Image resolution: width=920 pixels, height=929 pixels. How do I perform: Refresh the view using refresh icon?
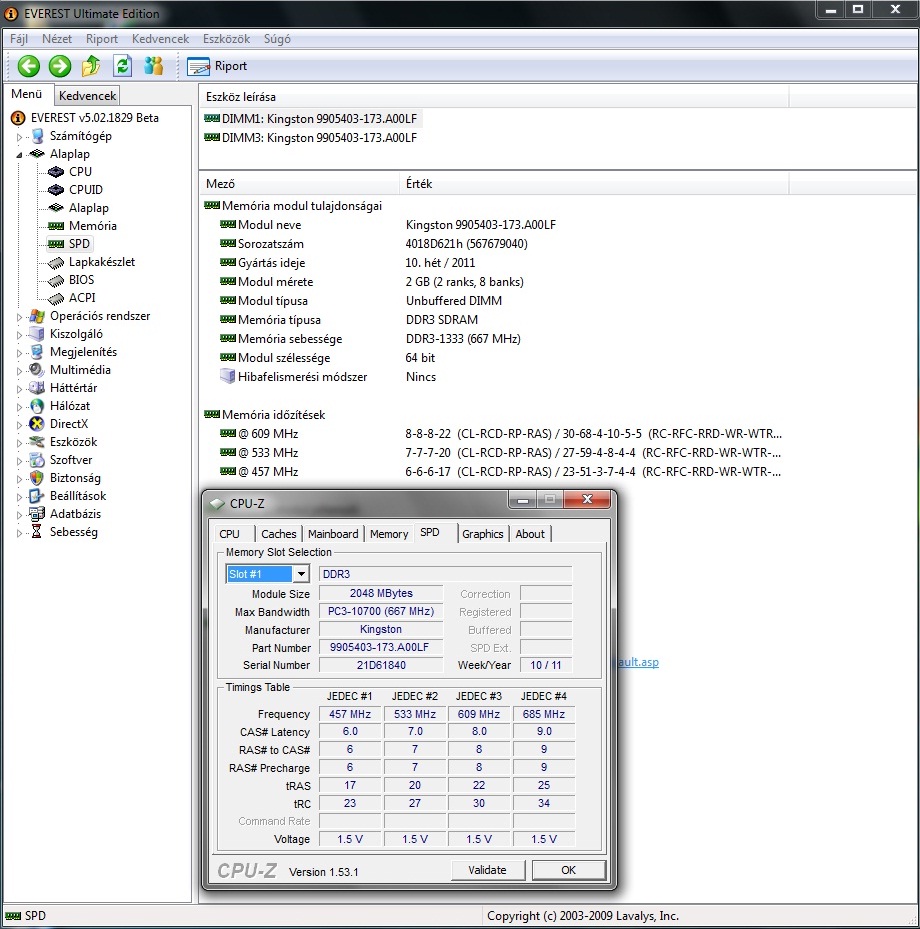[123, 66]
